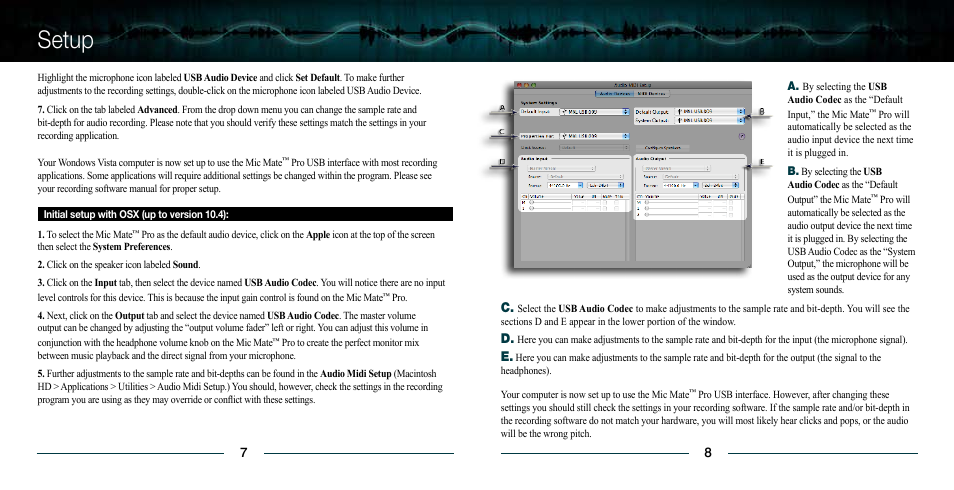Click the Configure Speakers button
The height and width of the screenshot is (490, 954).
click(x=663, y=148)
